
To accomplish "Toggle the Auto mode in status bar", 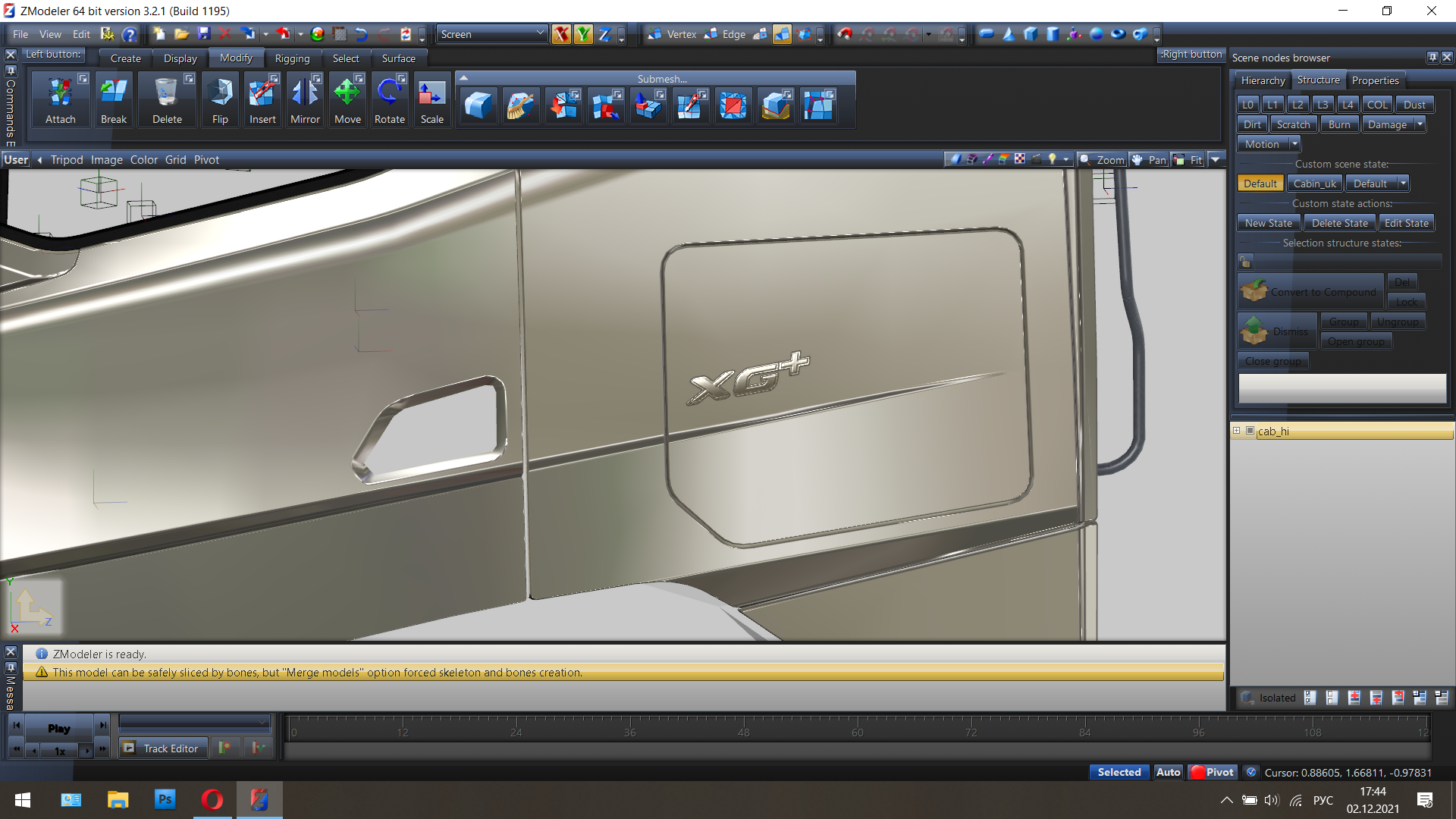I will tap(1168, 772).
